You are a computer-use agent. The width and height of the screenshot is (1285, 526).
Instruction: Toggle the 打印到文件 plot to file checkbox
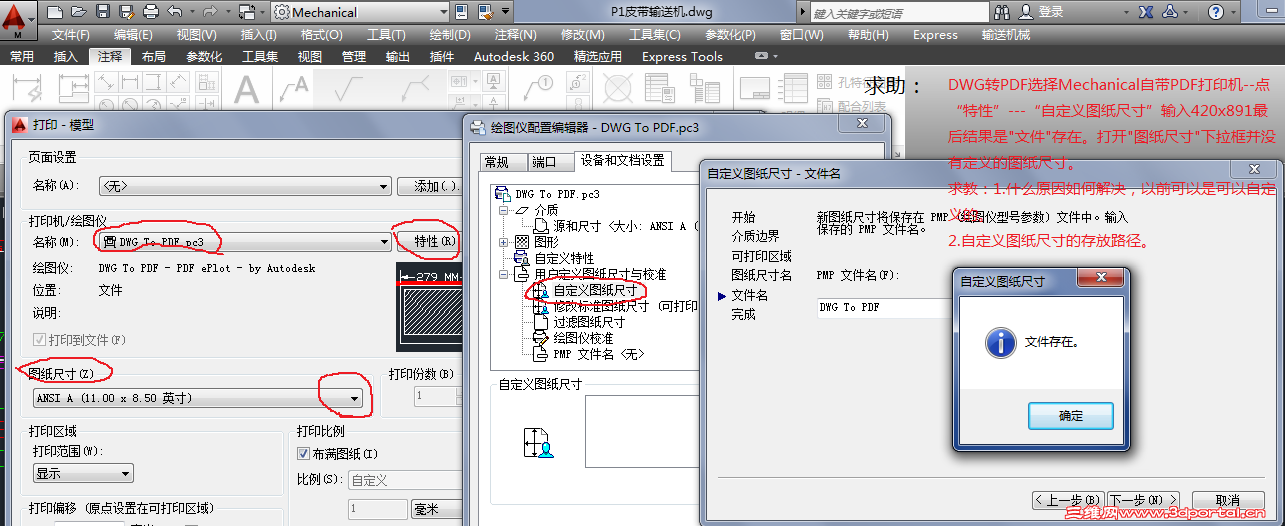click(39, 340)
